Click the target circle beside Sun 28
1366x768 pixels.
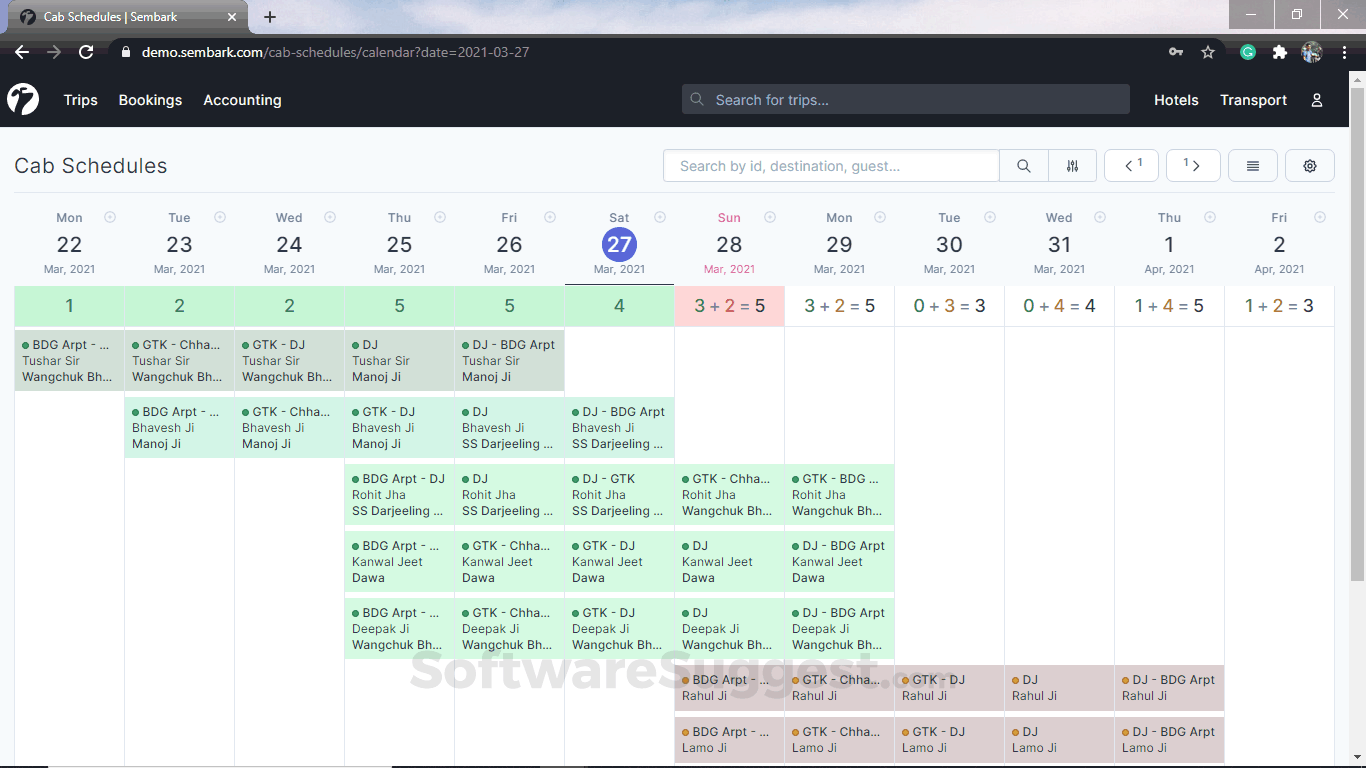tap(769, 216)
